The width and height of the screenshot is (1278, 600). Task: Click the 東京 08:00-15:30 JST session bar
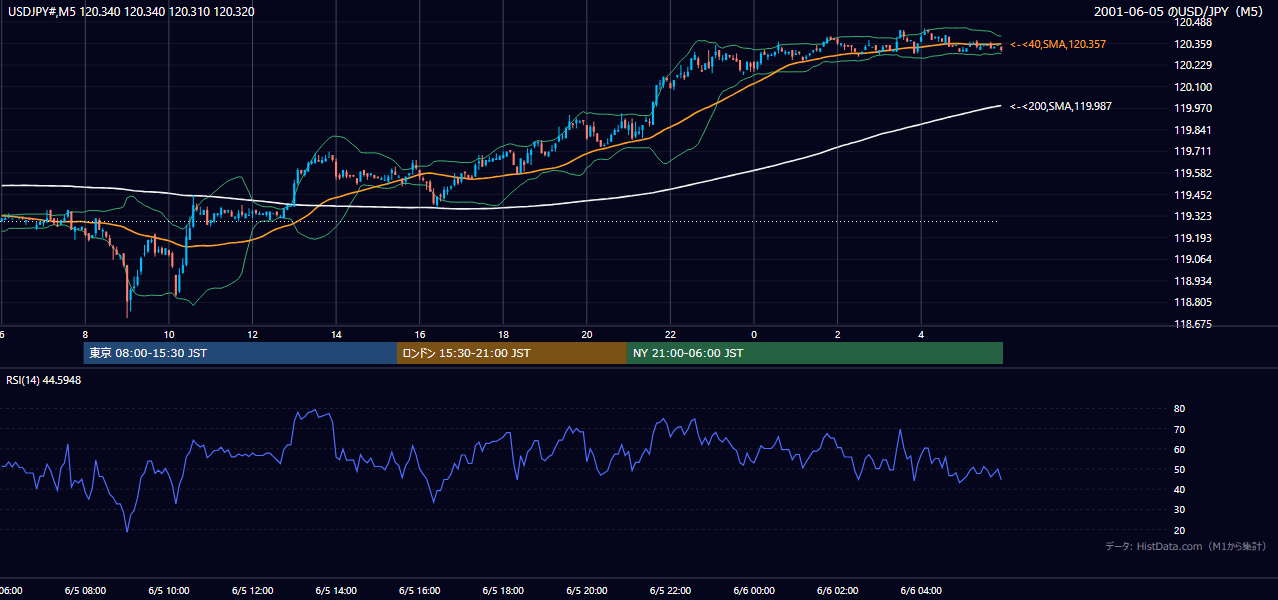(240, 353)
